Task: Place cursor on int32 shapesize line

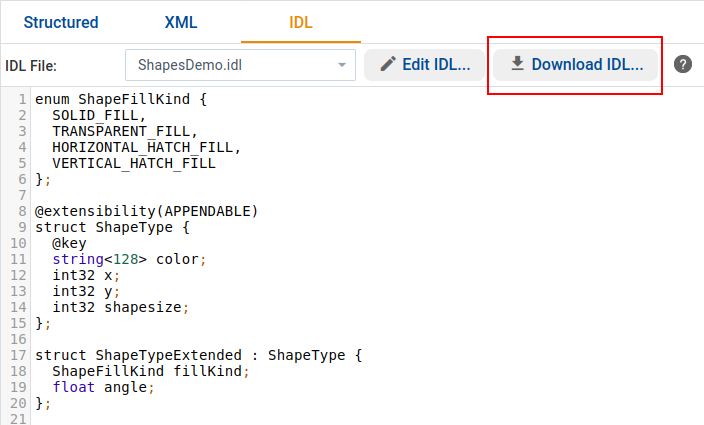Action: (120, 307)
